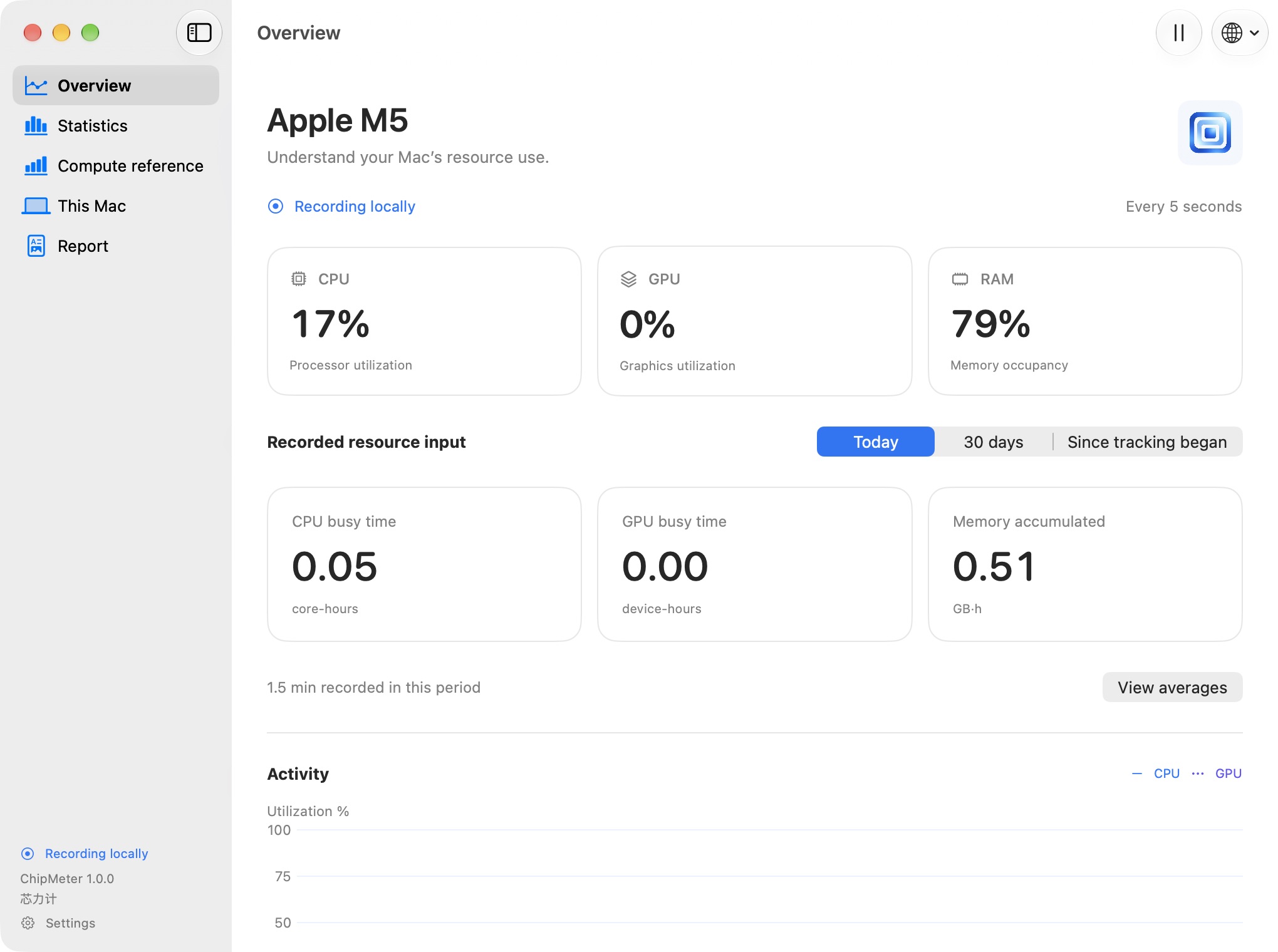
Task: Click the 79% RAM occupancy value
Action: click(x=991, y=324)
